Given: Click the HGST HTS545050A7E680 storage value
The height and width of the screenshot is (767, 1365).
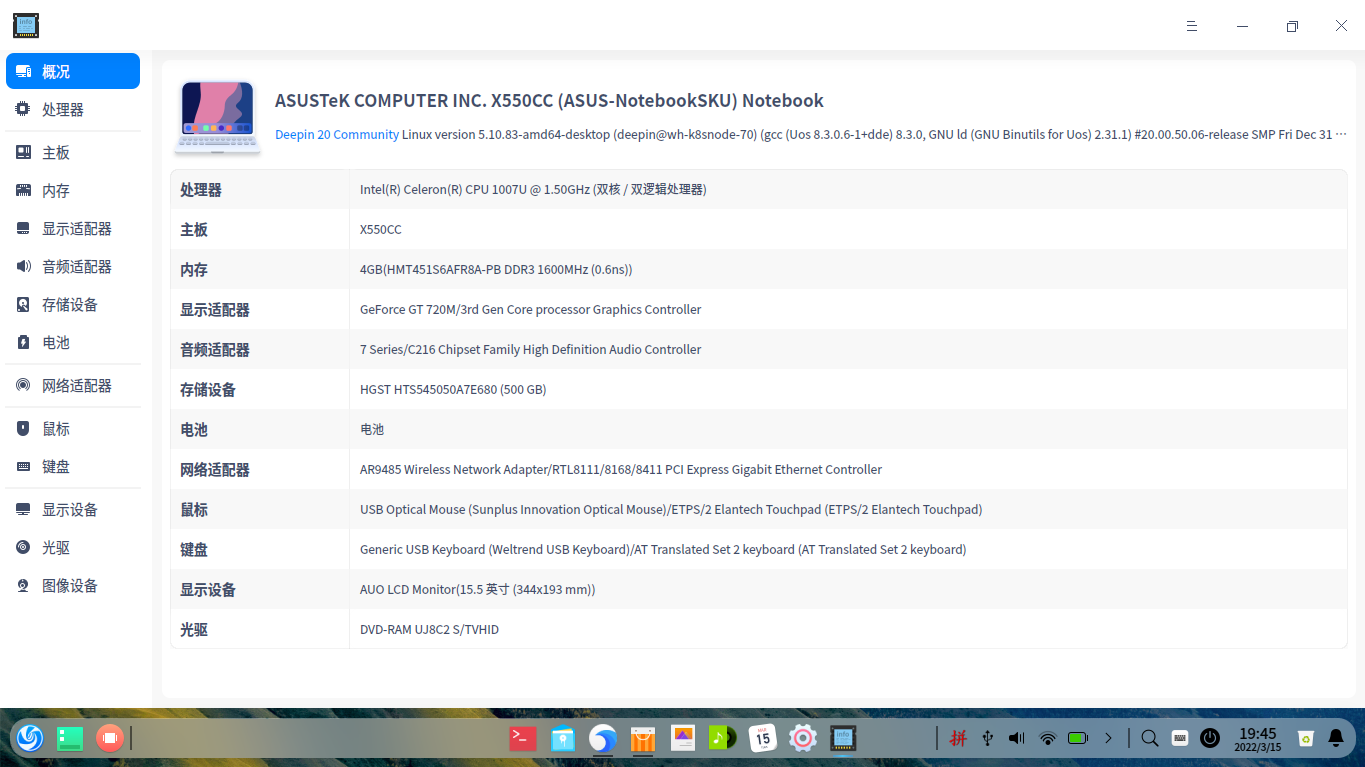Looking at the screenshot, I should click(453, 389).
